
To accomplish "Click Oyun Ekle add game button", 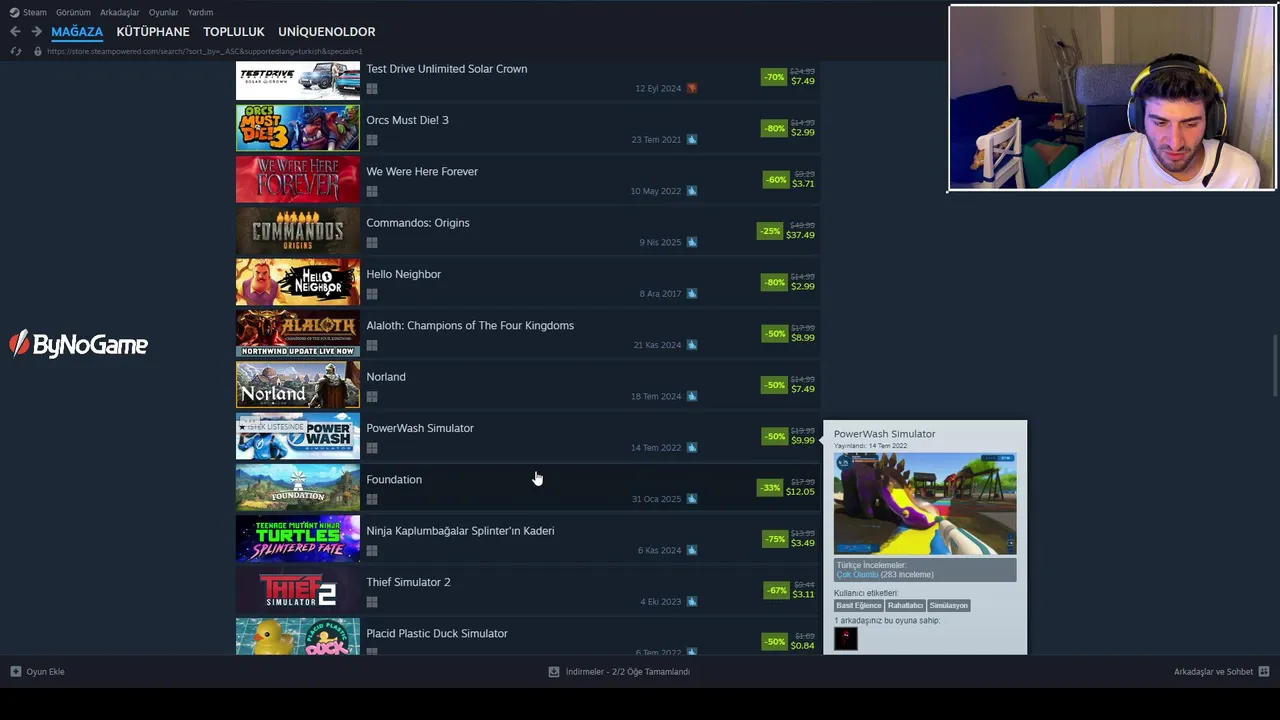I will tap(37, 672).
